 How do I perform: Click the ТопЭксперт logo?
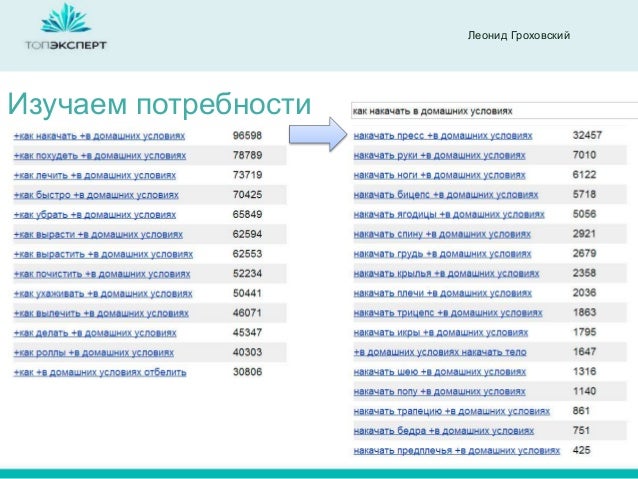(66, 27)
